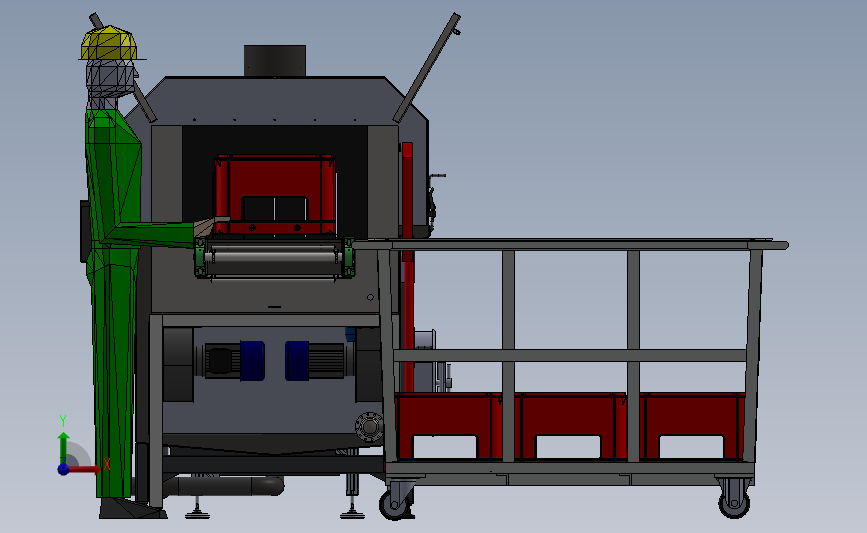This screenshot has height=533, width=867.
Task: Select the right blue motor housing
Action: click(x=297, y=360)
